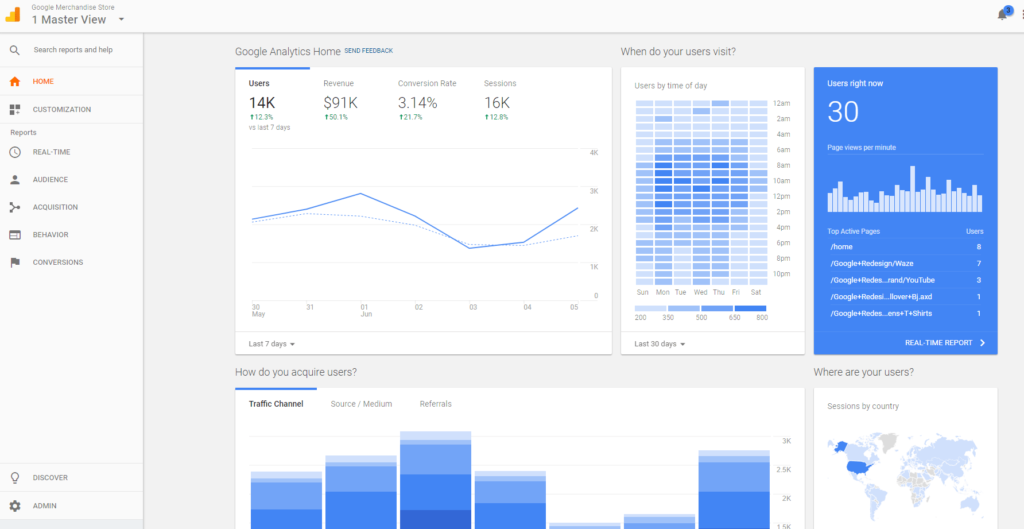
Task: Click the 350 legend color swatch
Action: coord(684,308)
